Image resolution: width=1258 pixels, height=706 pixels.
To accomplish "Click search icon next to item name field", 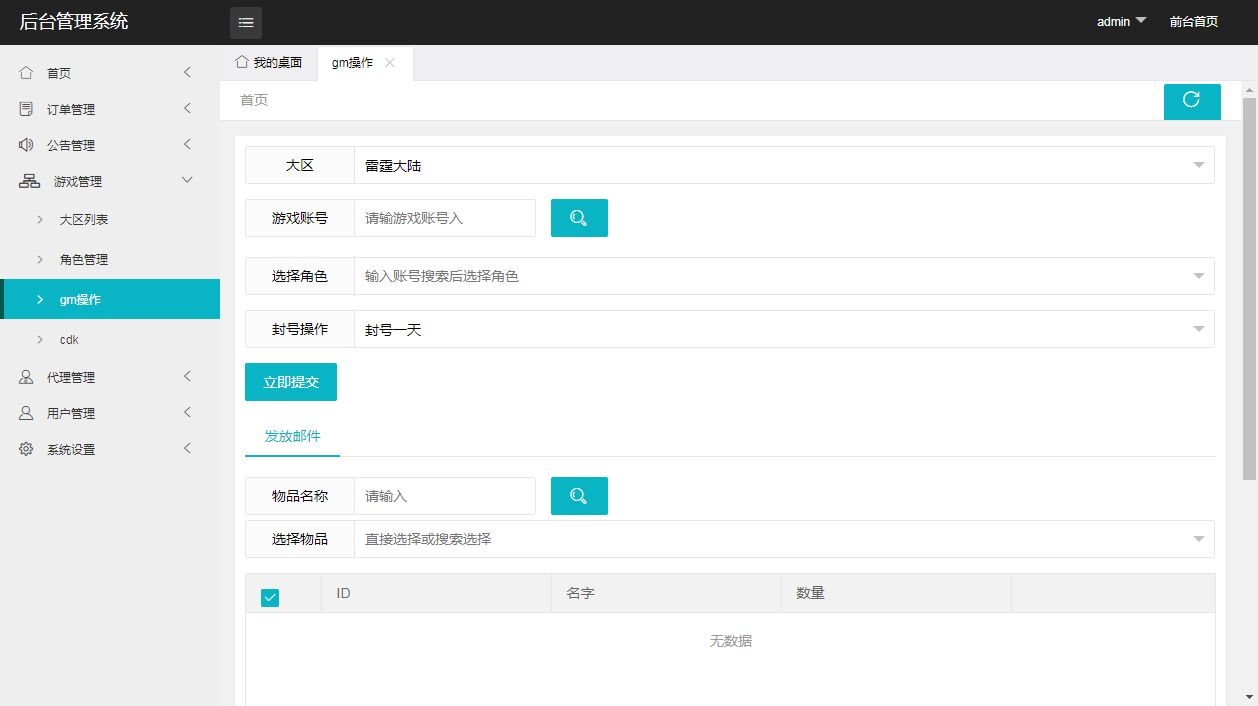I will pos(579,496).
